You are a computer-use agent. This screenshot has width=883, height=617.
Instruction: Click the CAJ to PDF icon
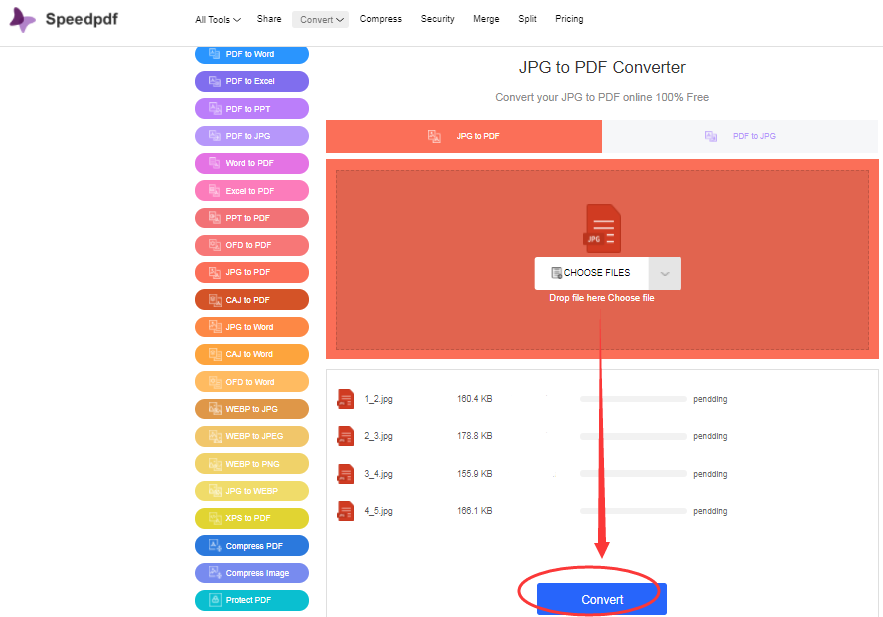click(x=215, y=300)
